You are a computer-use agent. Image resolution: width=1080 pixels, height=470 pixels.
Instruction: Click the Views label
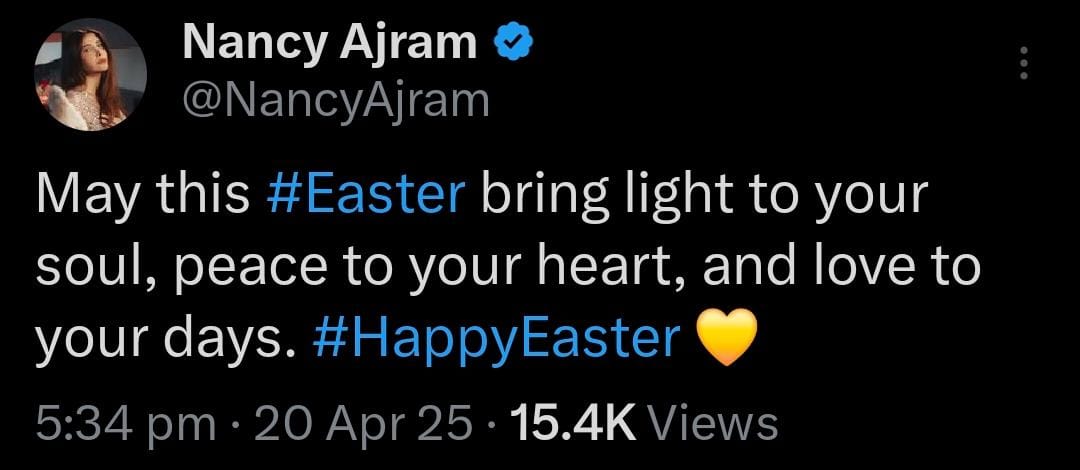pos(713,423)
